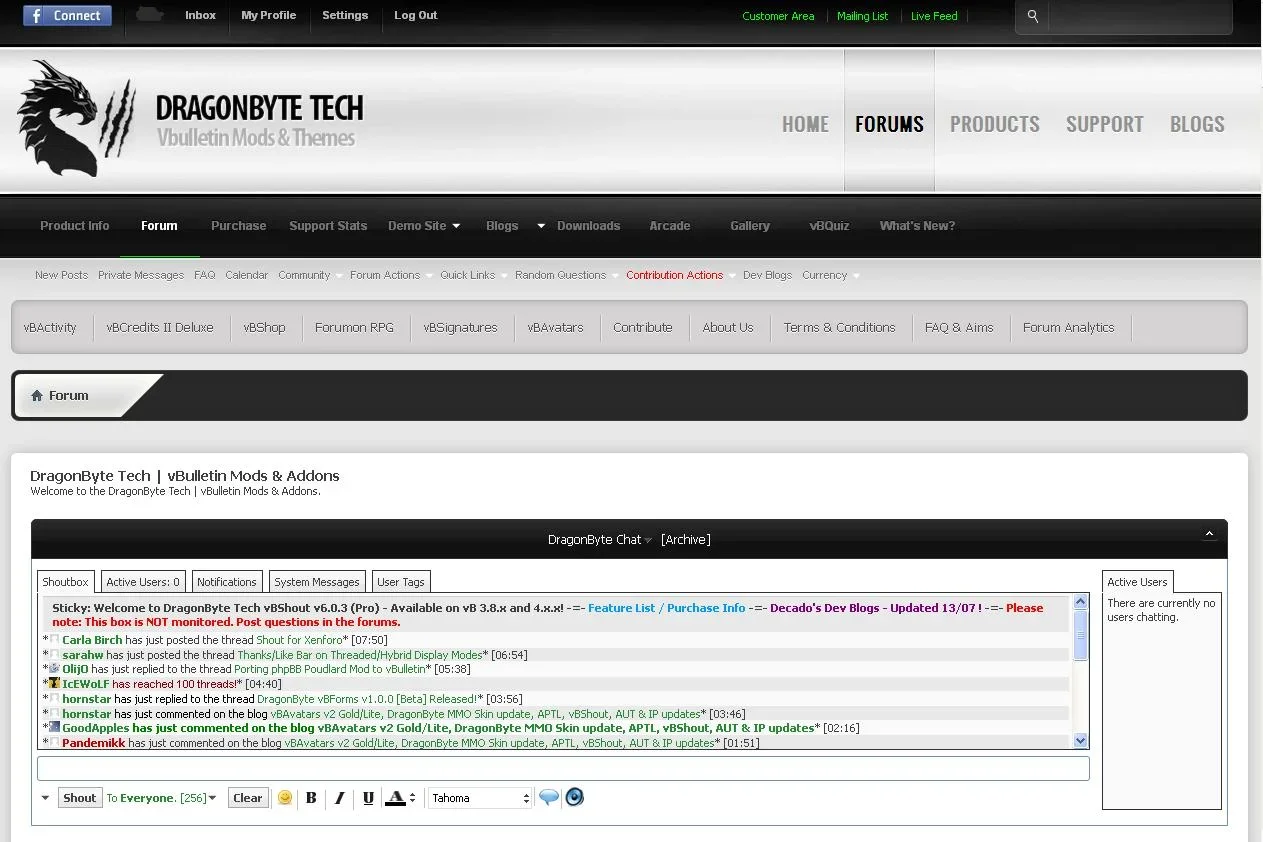Open vBCredits II Deluxe link
1263x842 pixels.
pyautogui.click(x=160, y=327)
